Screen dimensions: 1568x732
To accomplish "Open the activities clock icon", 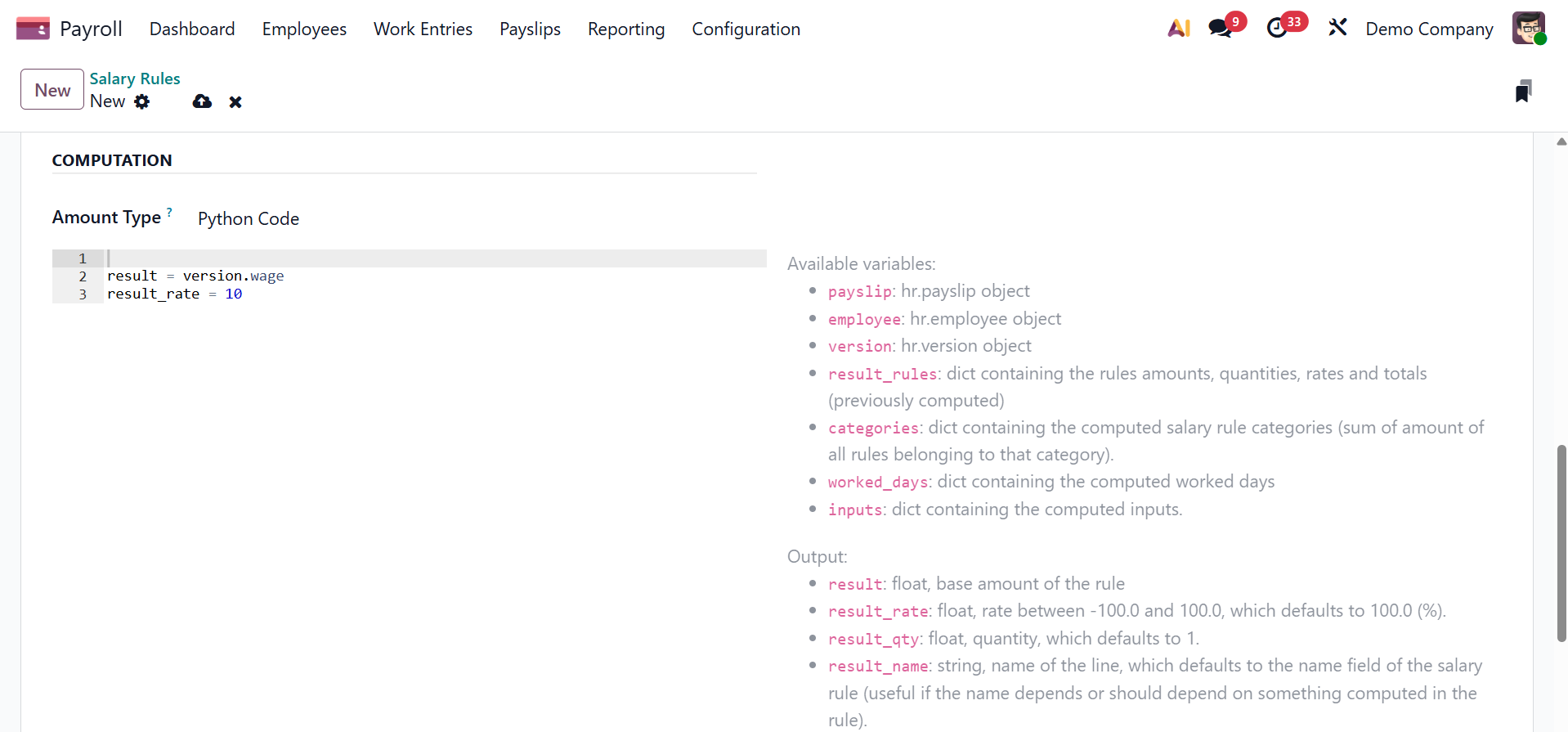I will coord(1276,29).
